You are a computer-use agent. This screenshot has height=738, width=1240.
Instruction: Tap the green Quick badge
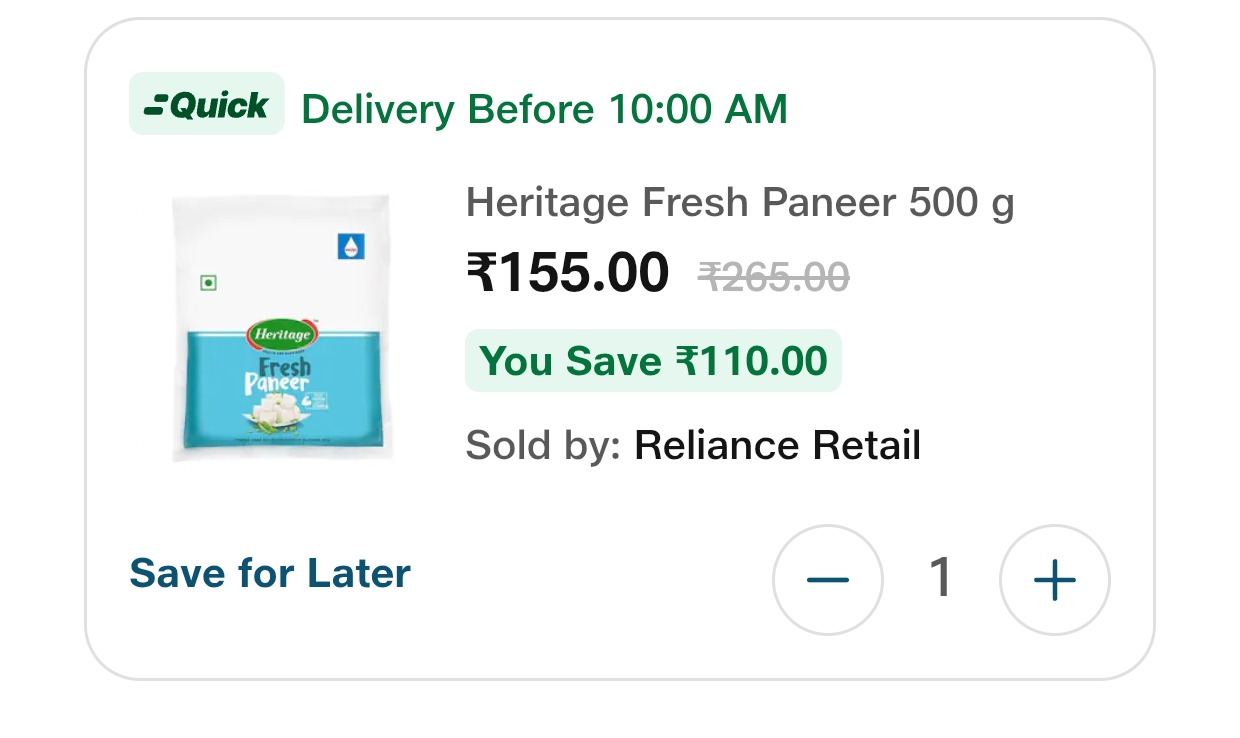pyautogui.click(x=207, y=104)
